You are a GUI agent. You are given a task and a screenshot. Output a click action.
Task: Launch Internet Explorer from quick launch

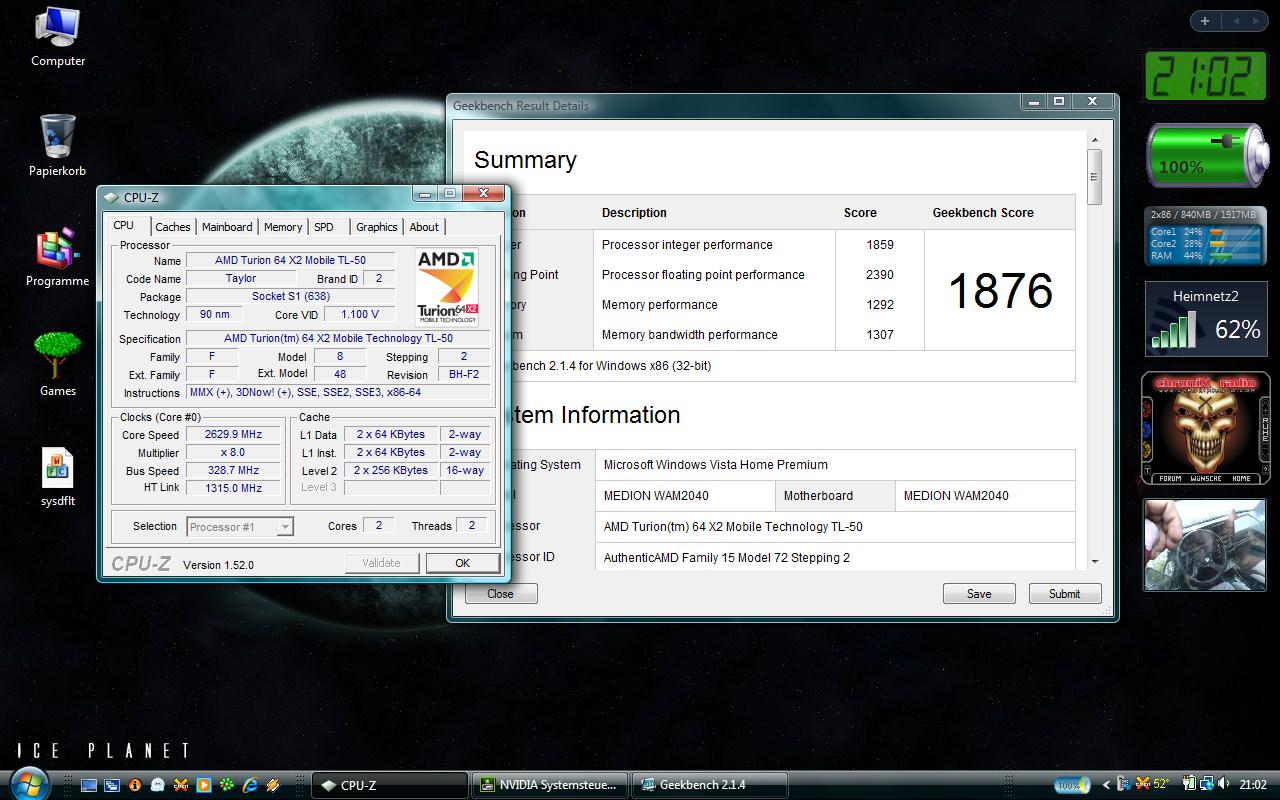[250, 785]
